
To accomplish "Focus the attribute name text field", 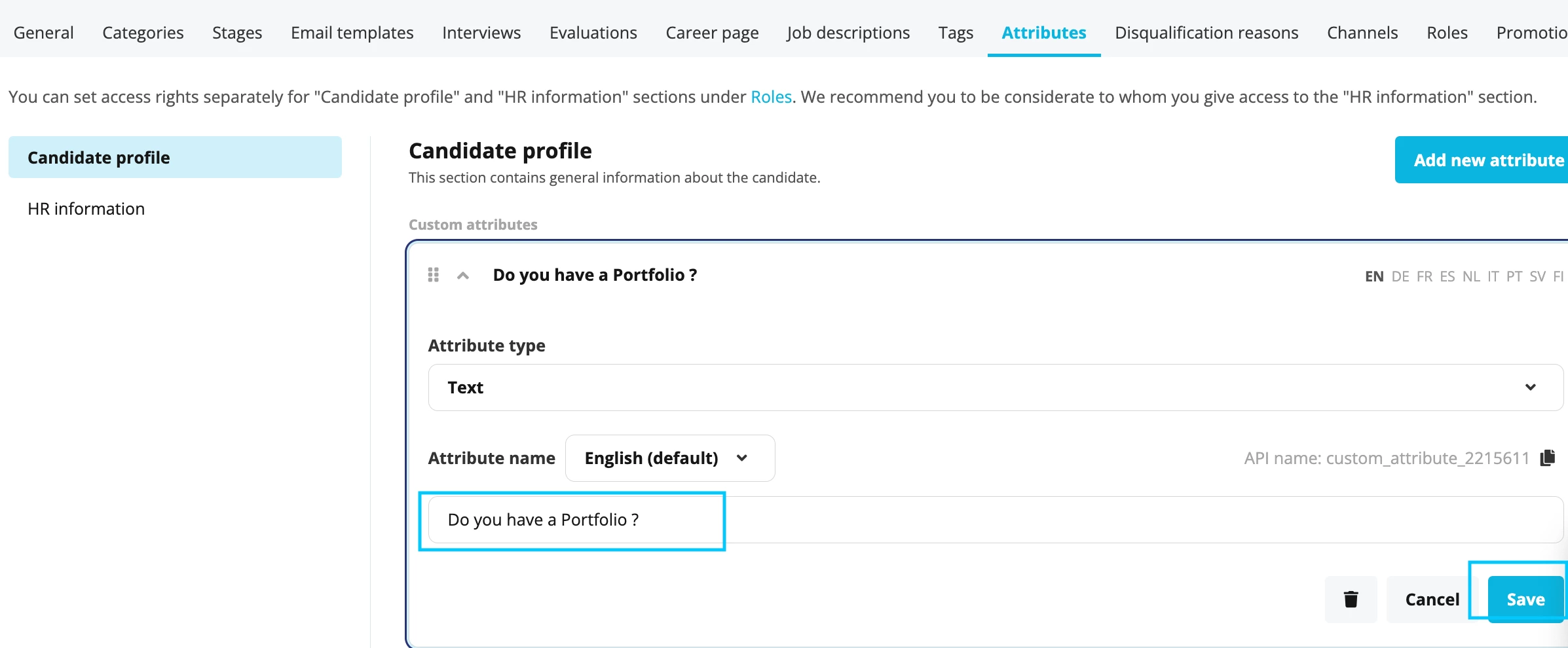I will (996, 520).
